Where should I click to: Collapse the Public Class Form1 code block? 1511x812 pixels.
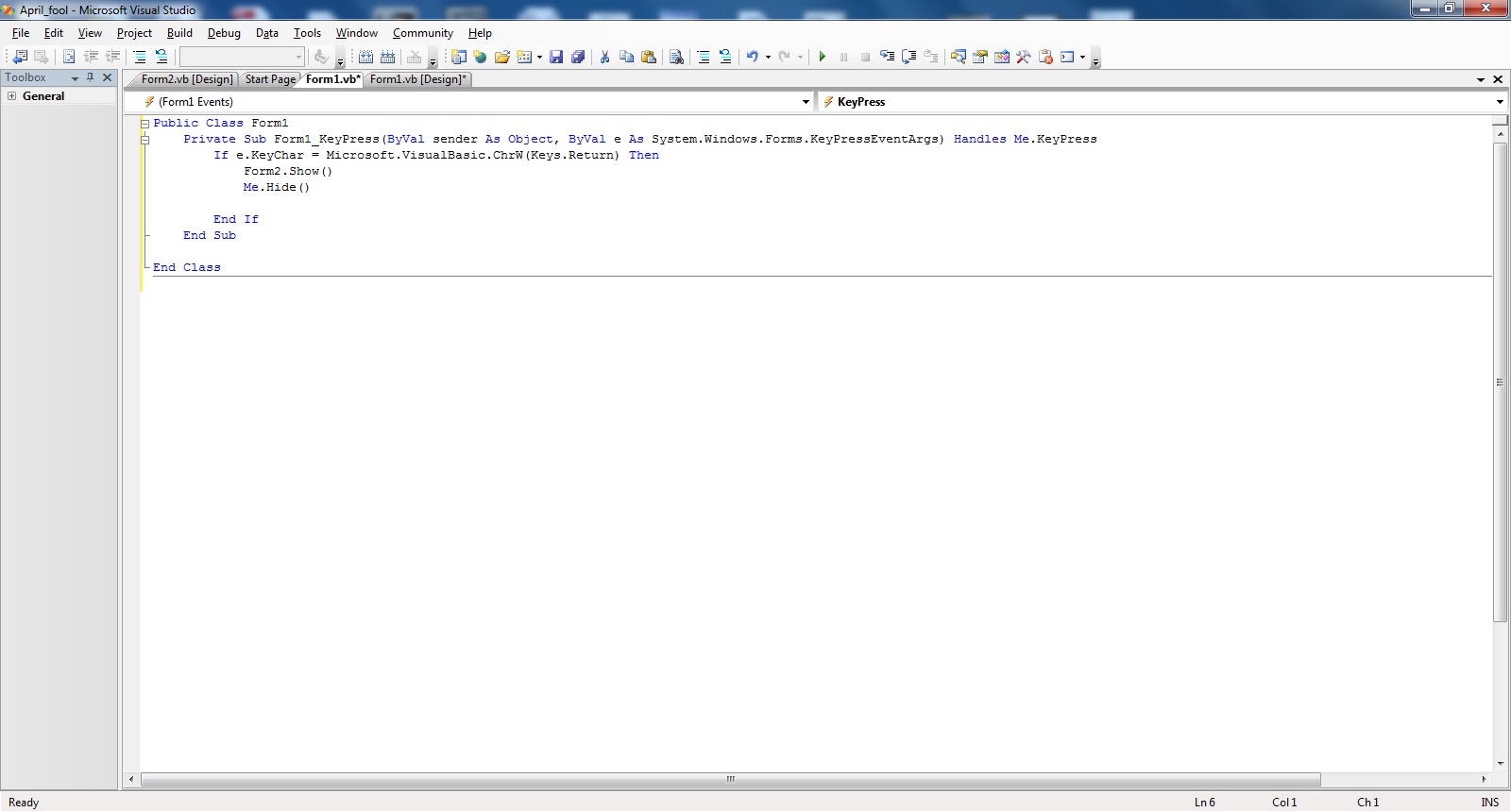pos(145,124)
